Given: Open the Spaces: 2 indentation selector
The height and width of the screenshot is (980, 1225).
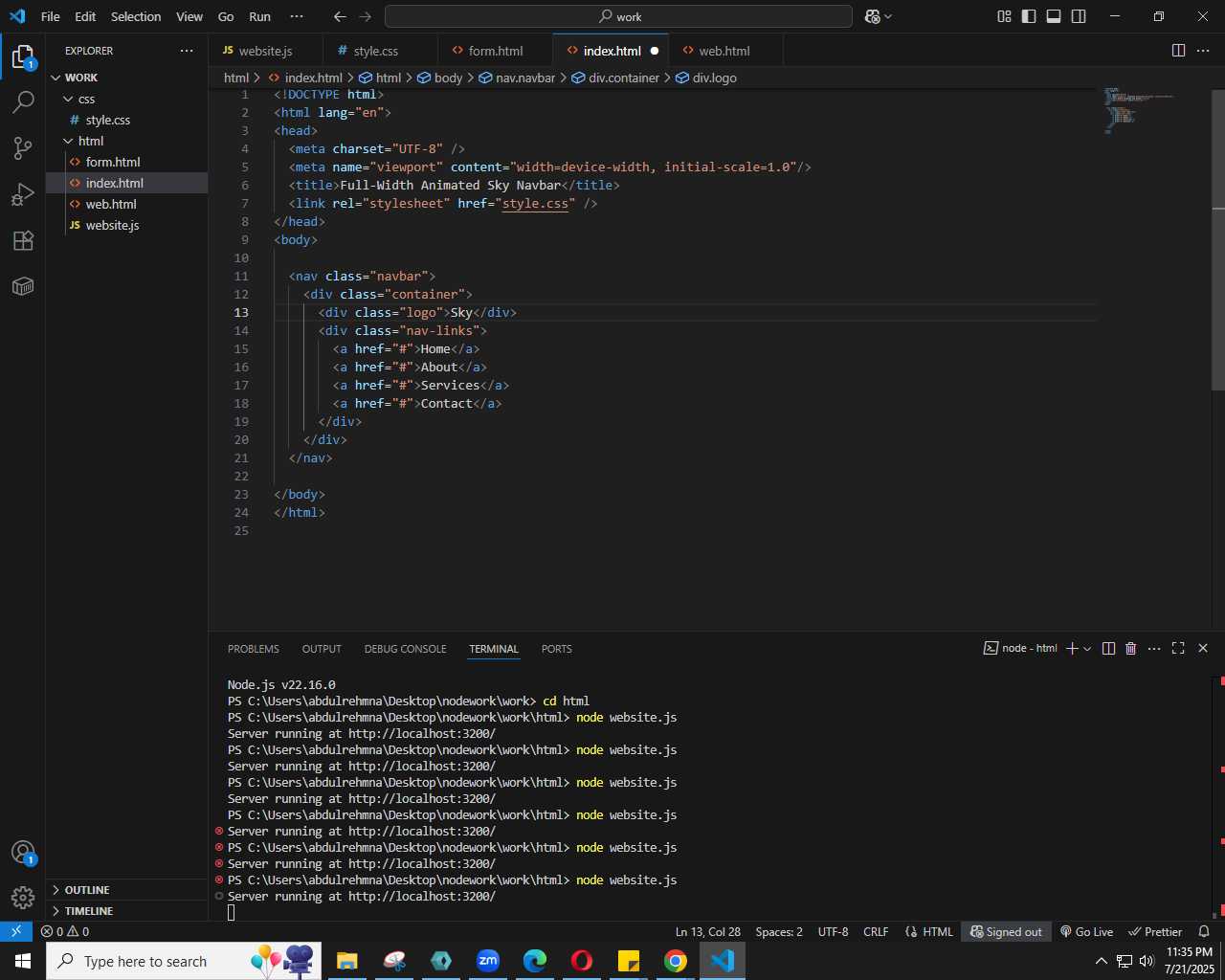Looking at the screenshot, I should [779, 931].
